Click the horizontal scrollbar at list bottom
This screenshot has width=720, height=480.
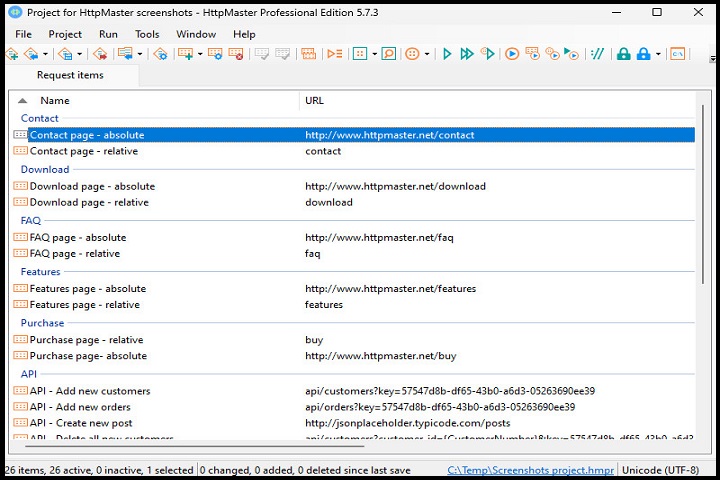tap(190, 447)
